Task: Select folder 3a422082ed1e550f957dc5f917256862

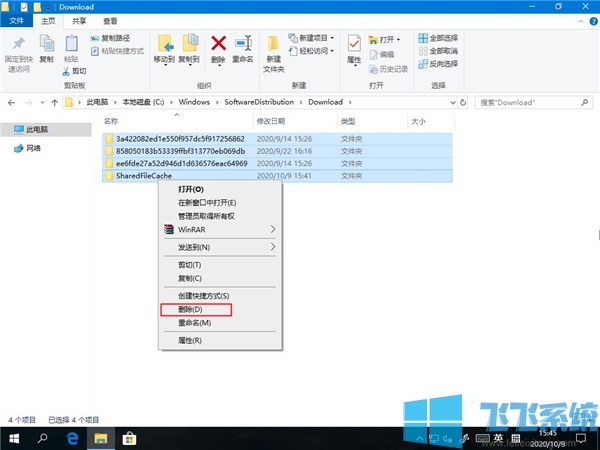Action: click(x=277, y=139)
